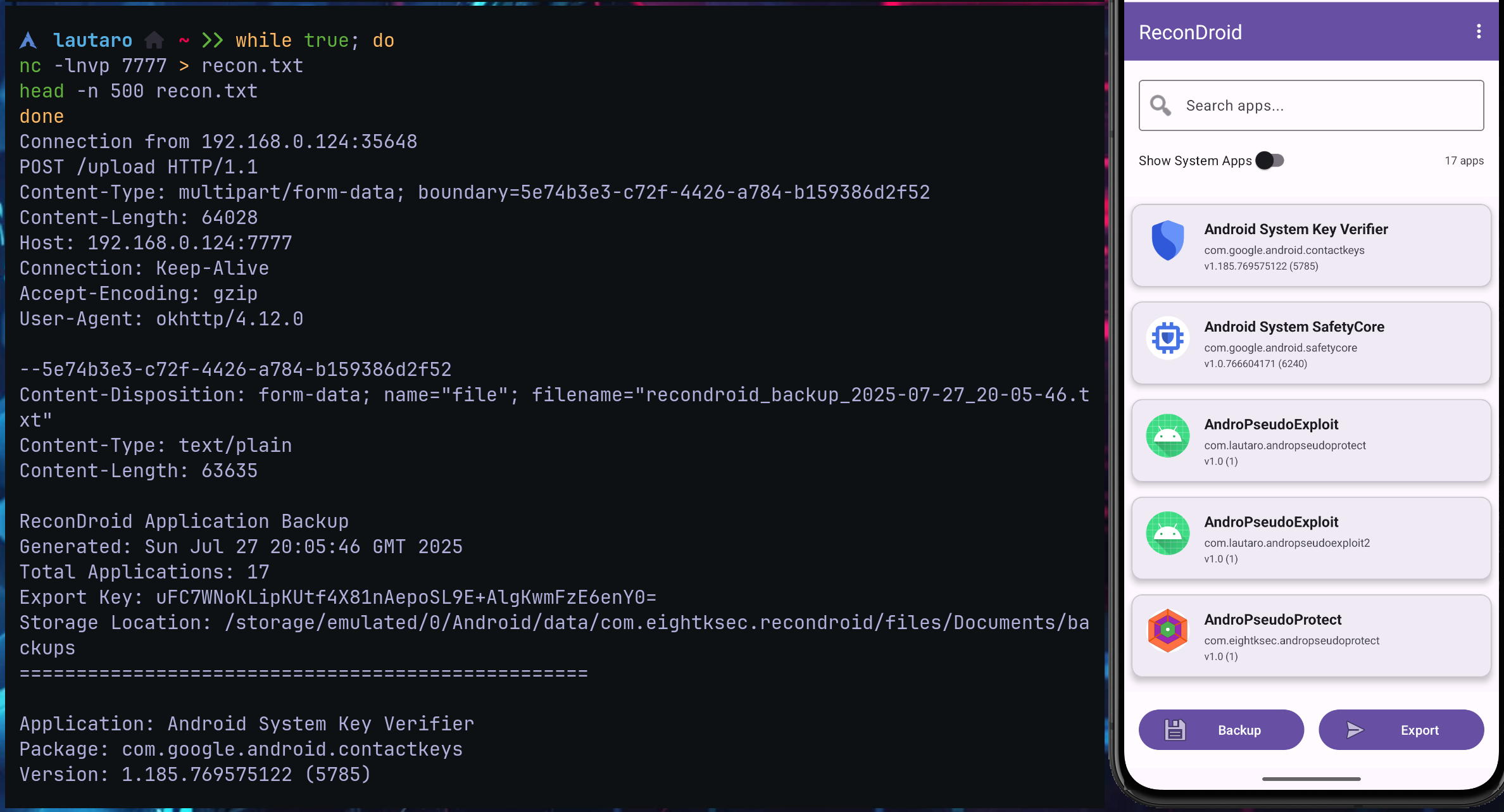Click the Android System Key Verifier shield icon
This screenshot has height=812, width=1504.
1168,240
